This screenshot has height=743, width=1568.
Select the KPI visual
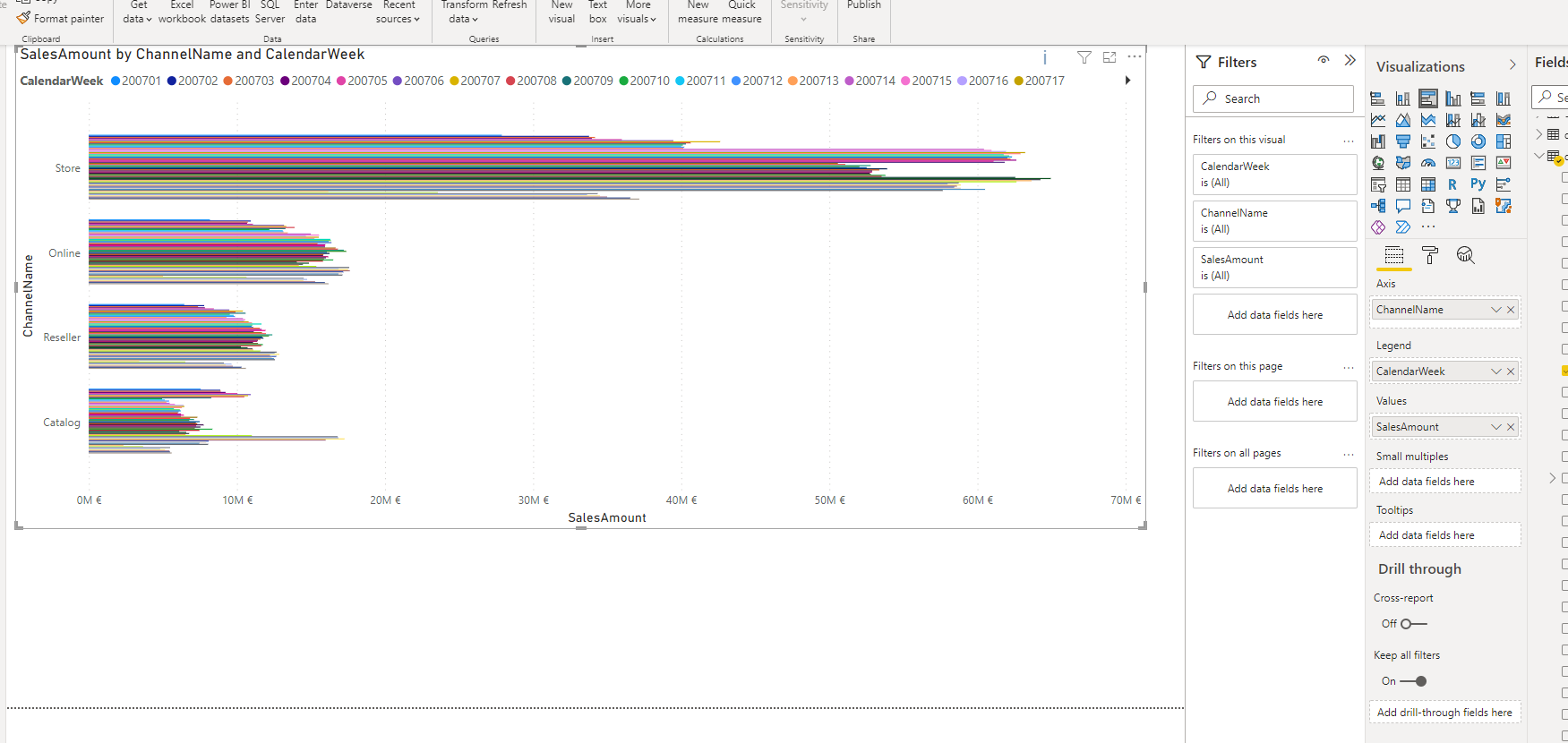point(1504,163)
